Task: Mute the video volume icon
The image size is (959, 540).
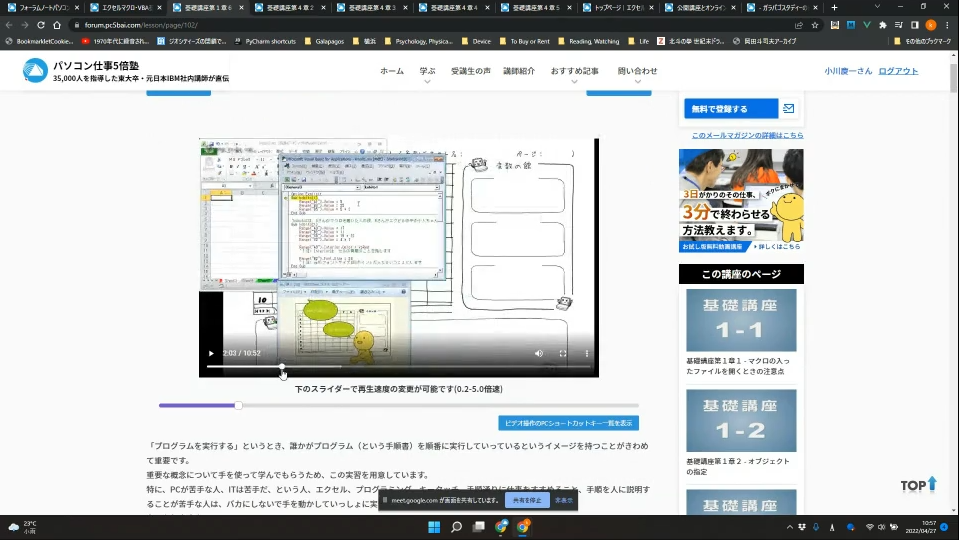Action: coord(539,353)
